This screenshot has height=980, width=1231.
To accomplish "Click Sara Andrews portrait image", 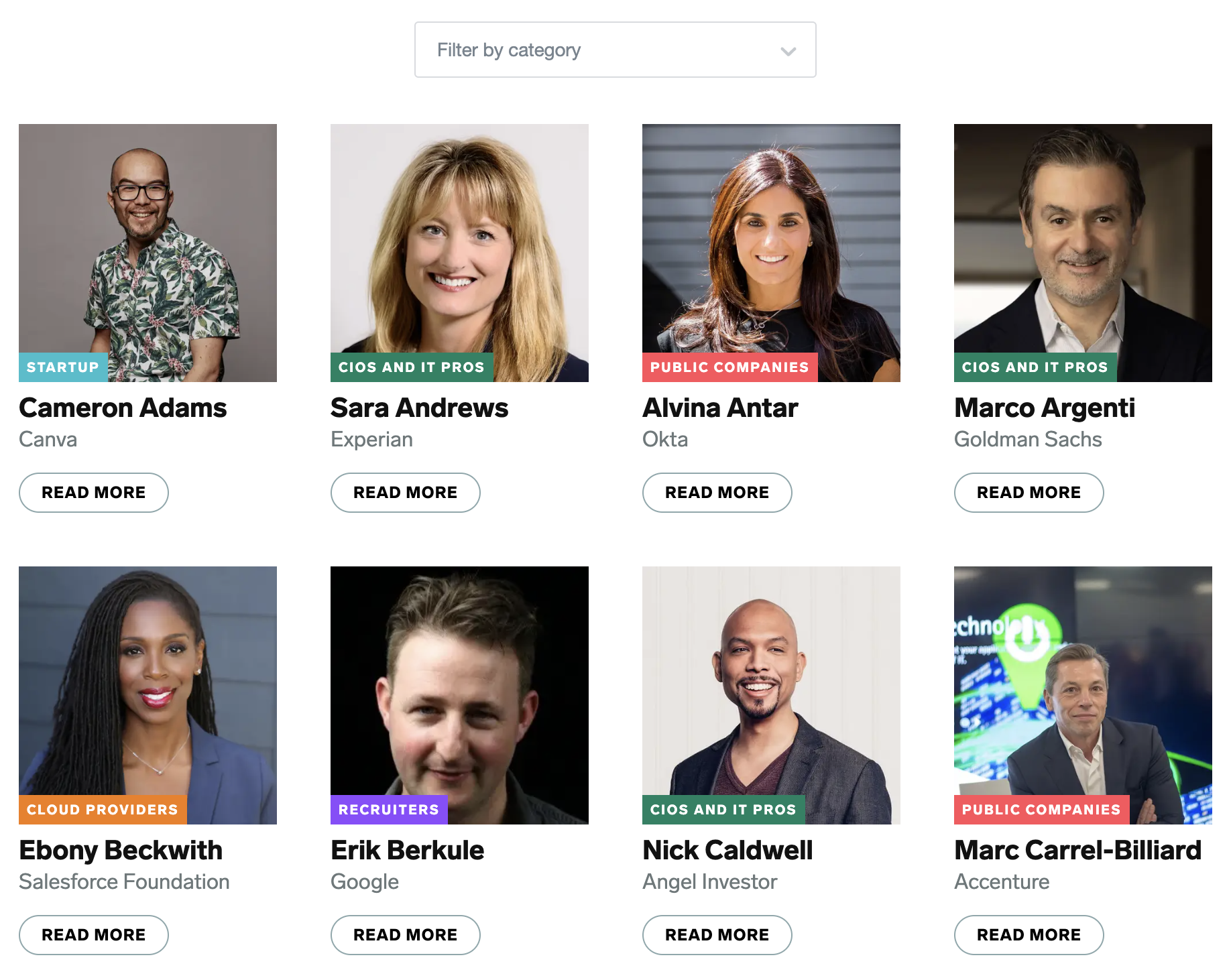I will (459, 253).
